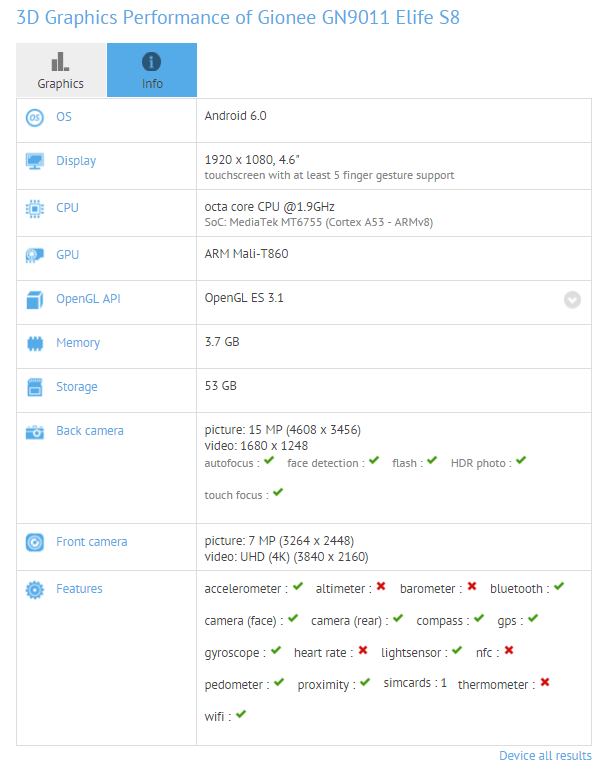607x775 pixels.
Task: Click the bluetooth green checkmark
Action: [559, 587]
